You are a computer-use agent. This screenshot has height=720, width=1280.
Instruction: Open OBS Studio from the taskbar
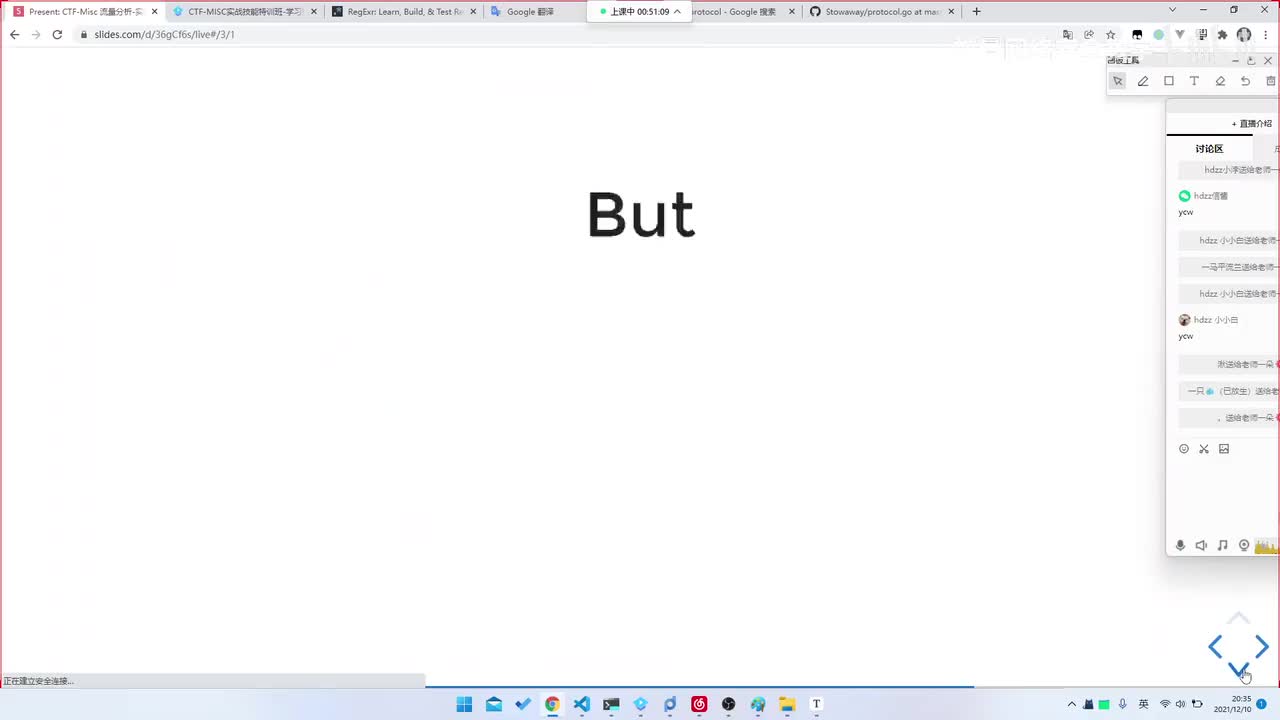pyautogui.click(x=728, y=704)
